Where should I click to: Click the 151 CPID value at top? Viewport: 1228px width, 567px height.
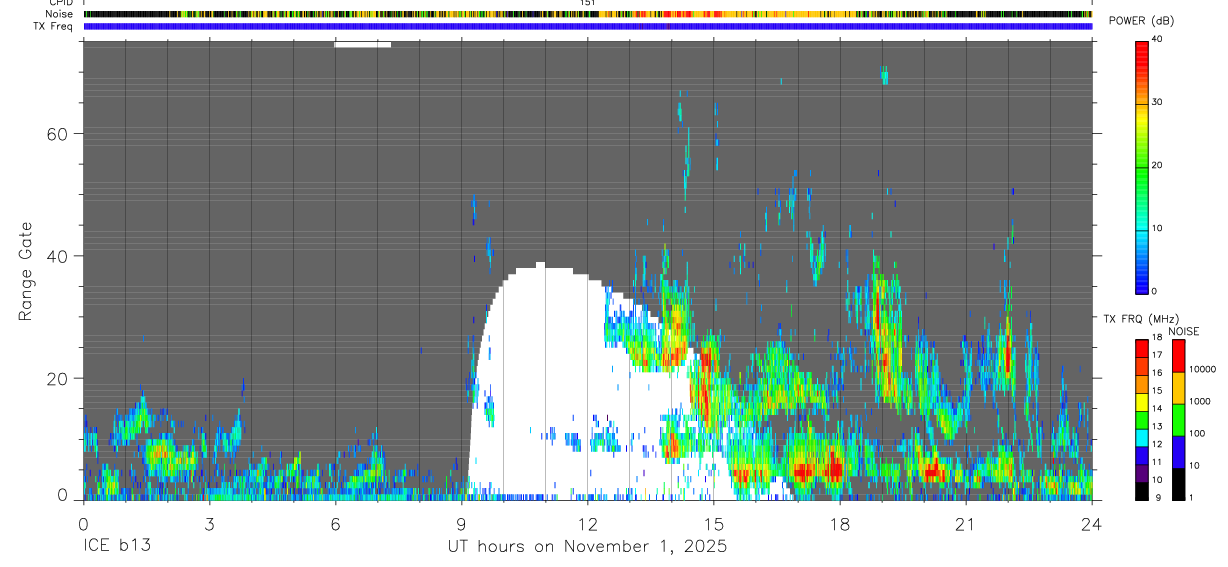(x=588, y=3)
